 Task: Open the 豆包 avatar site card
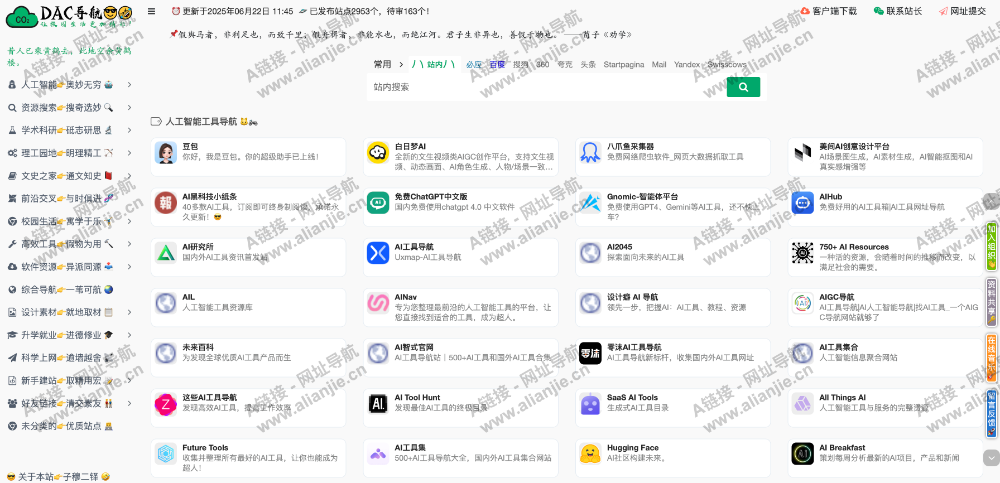[x=165, y=152]
